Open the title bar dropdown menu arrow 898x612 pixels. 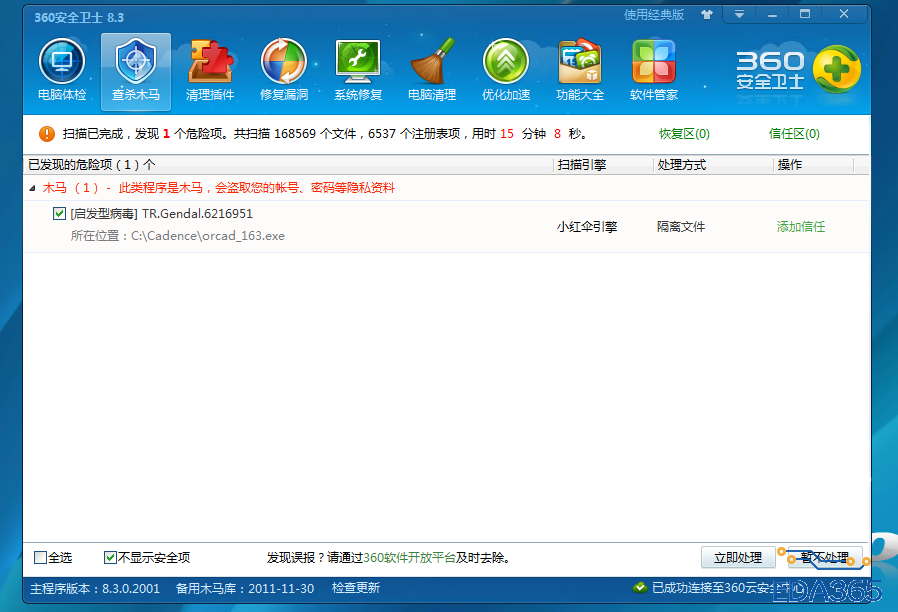point(739,14)
